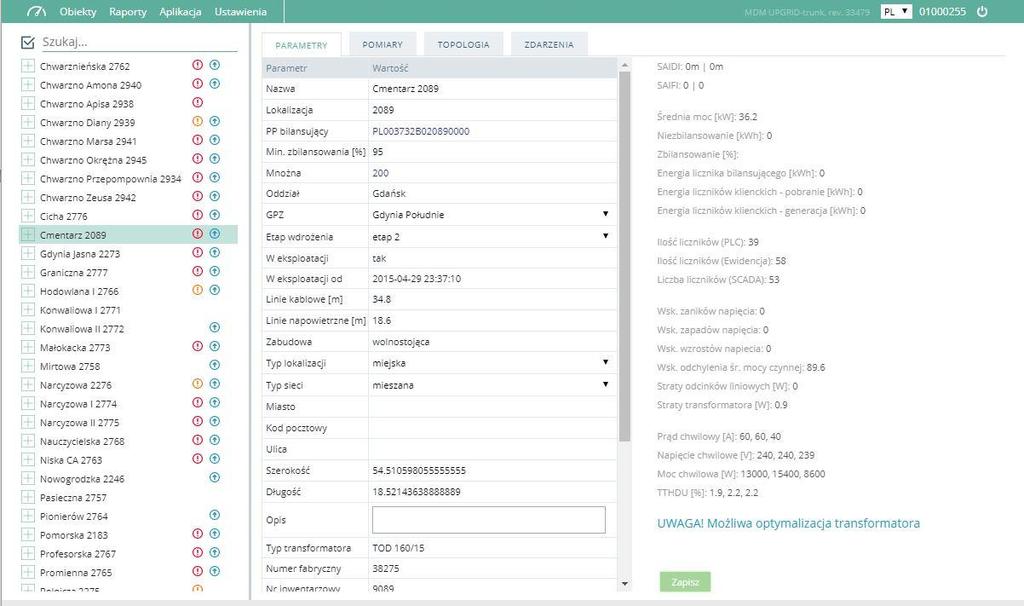Click red alert icon for Promienna 2765

click(x=197, y=571)
